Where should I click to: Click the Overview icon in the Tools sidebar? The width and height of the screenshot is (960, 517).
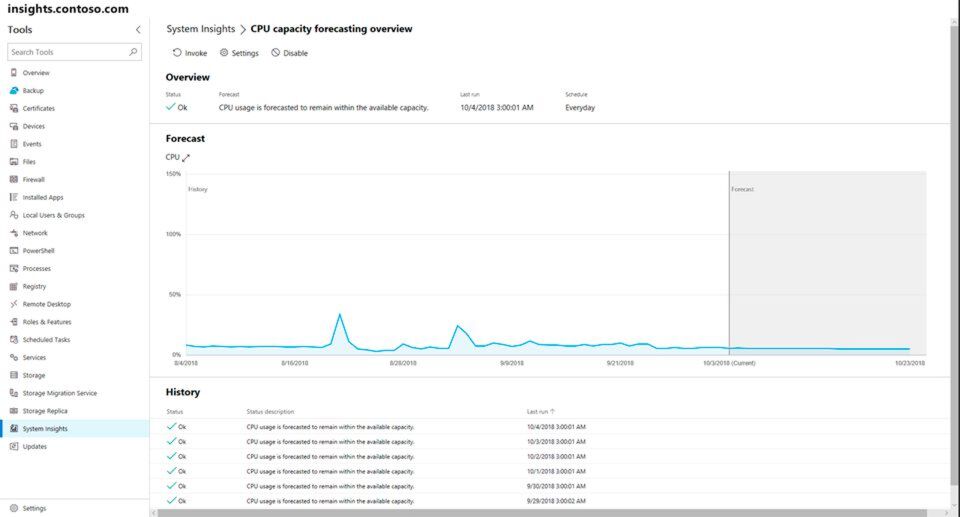click(x=13, y=72)
